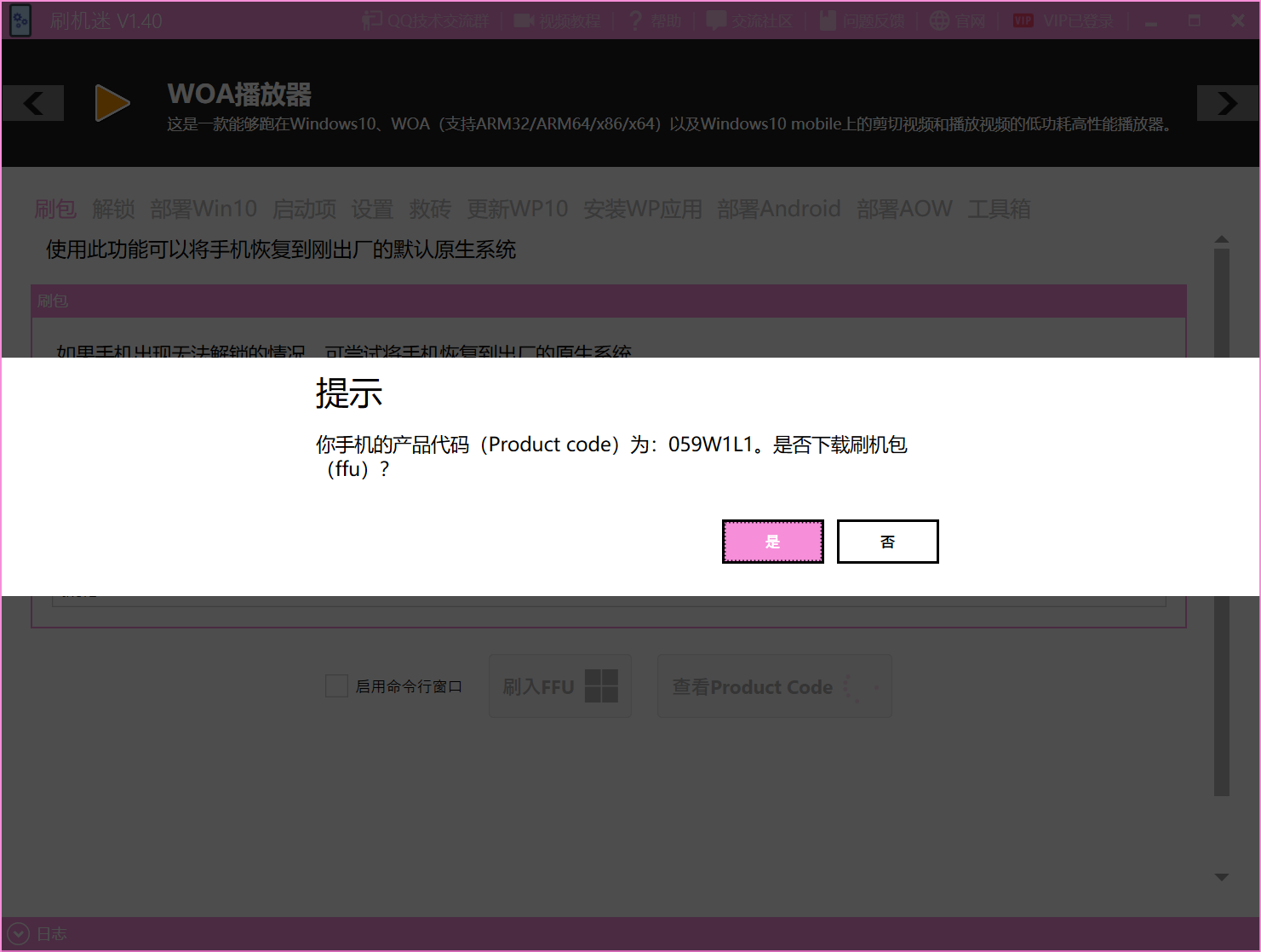Click the 刷入FFU button

point(559,686)
